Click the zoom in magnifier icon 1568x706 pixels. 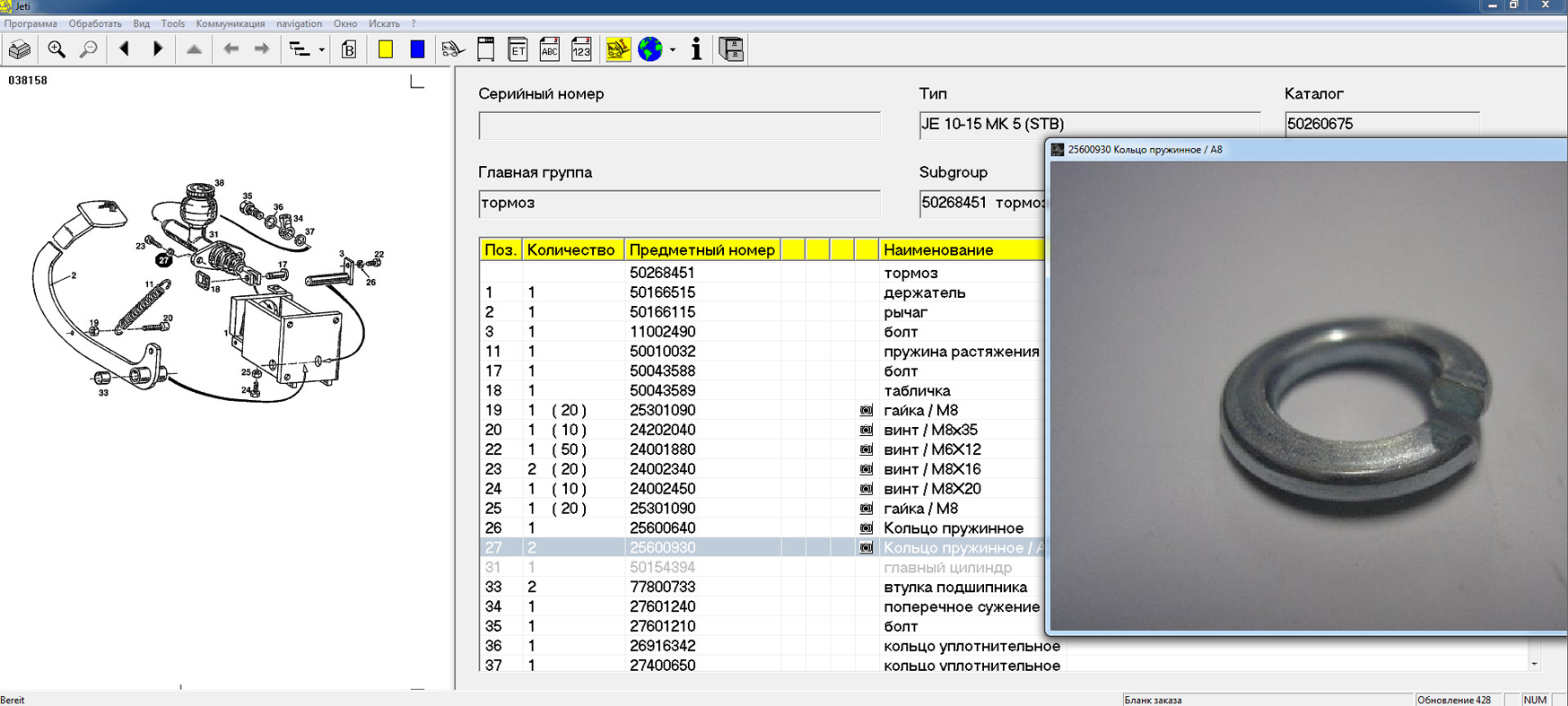57,49
